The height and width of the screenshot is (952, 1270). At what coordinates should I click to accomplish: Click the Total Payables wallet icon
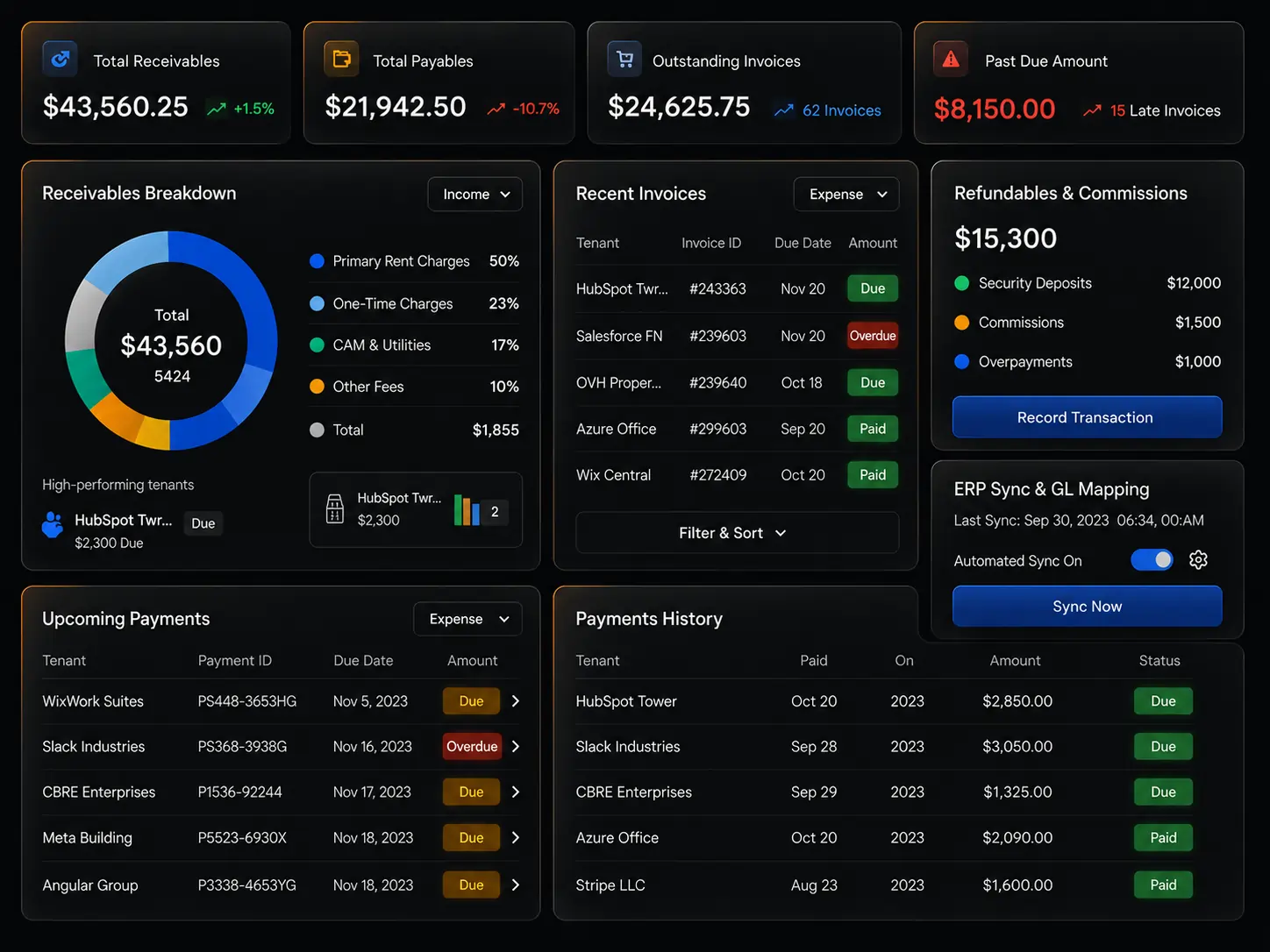(x=341, y=60)
